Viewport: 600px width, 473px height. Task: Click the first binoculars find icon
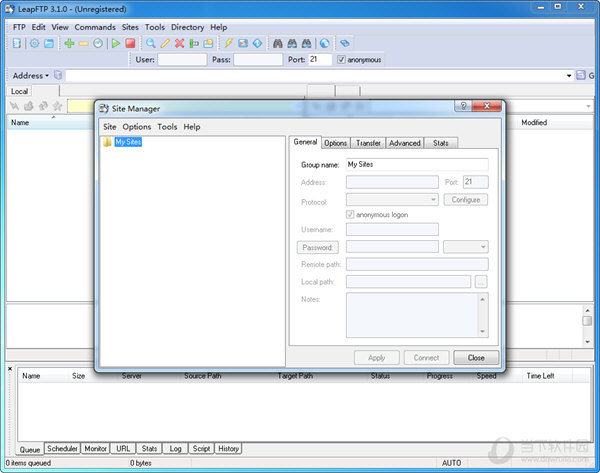[278, 43]
